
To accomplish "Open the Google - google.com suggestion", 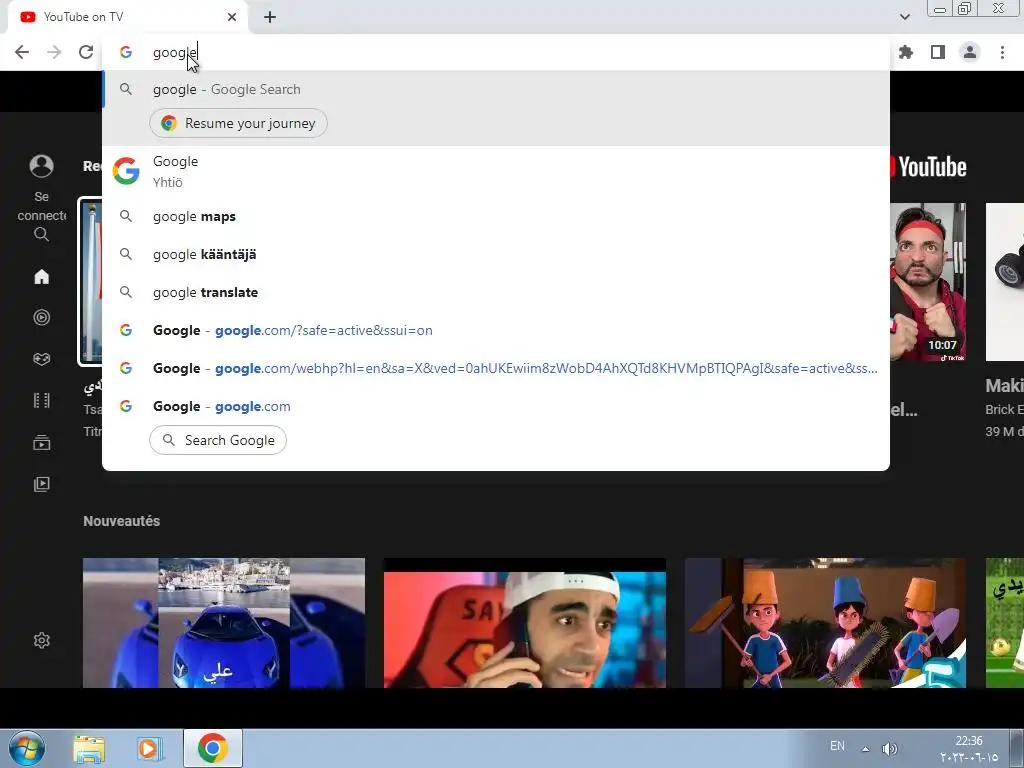I will [x=496, y=406].
